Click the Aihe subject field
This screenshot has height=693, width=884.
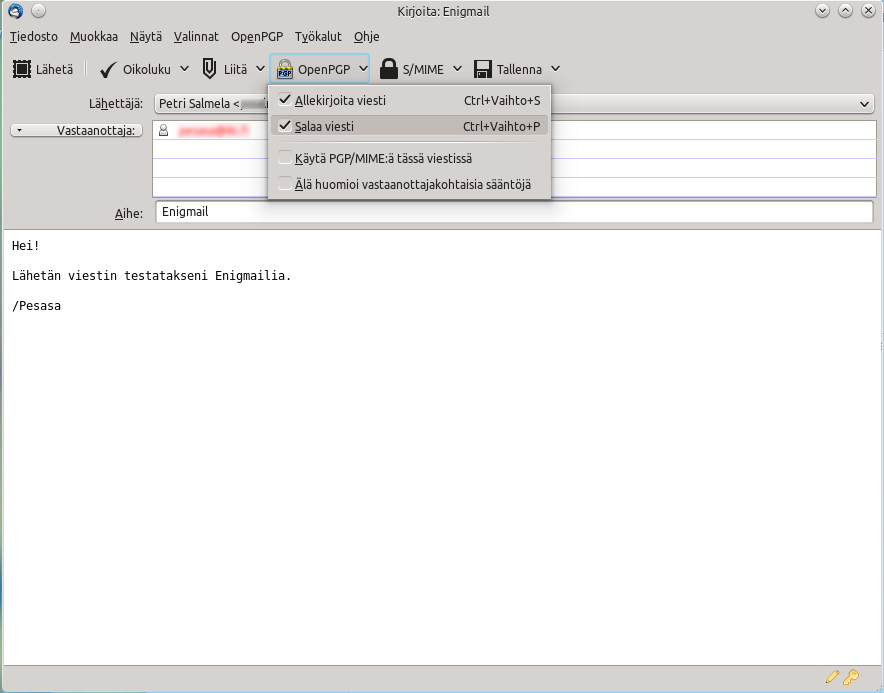(514, 212)
